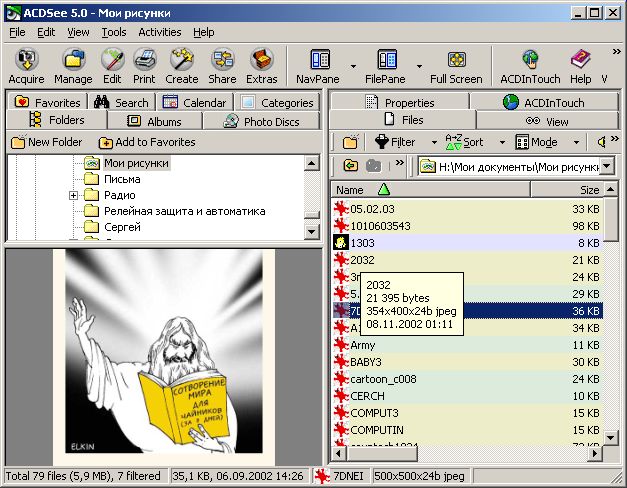The width and height of the screenshot is (627, 488).
Task: Click the new folder icon in Files toolbar
Action: (x=350, y=142)
